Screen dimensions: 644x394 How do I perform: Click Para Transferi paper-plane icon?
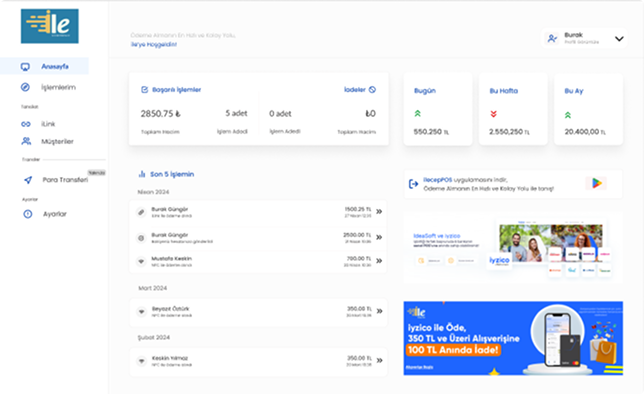tap(28, 180)
